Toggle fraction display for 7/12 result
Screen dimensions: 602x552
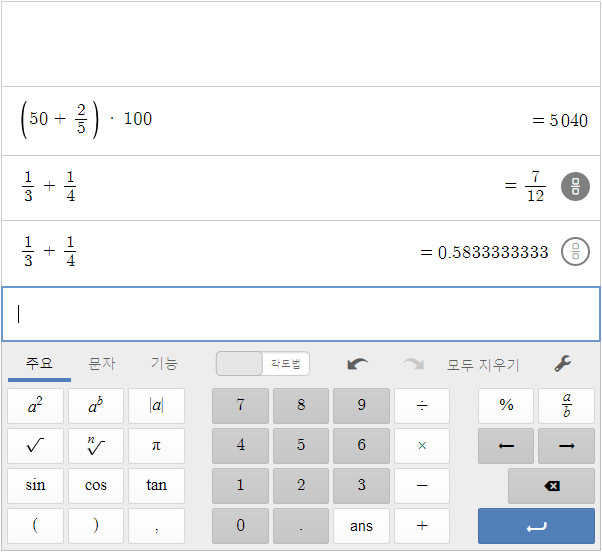coord(575,187)
